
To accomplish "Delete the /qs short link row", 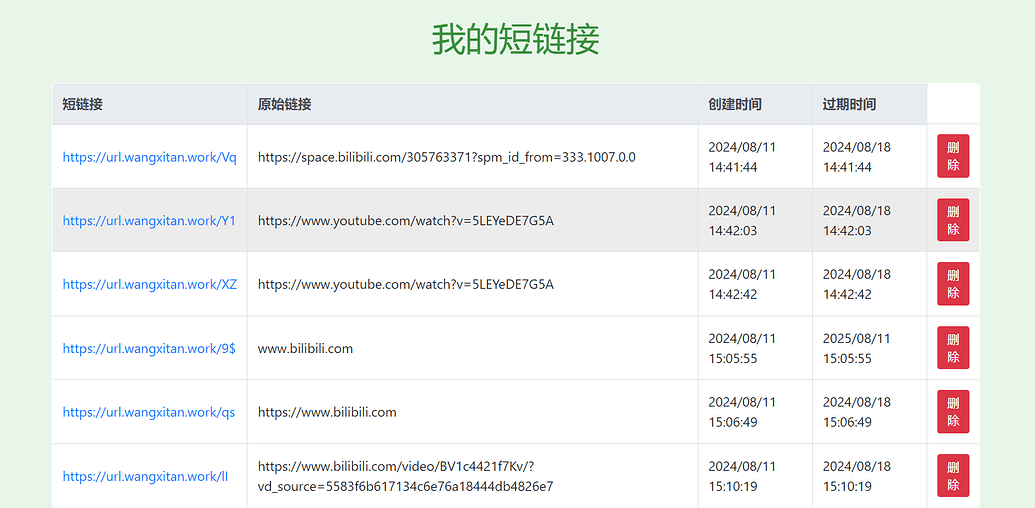I will (x=953, y=412).
